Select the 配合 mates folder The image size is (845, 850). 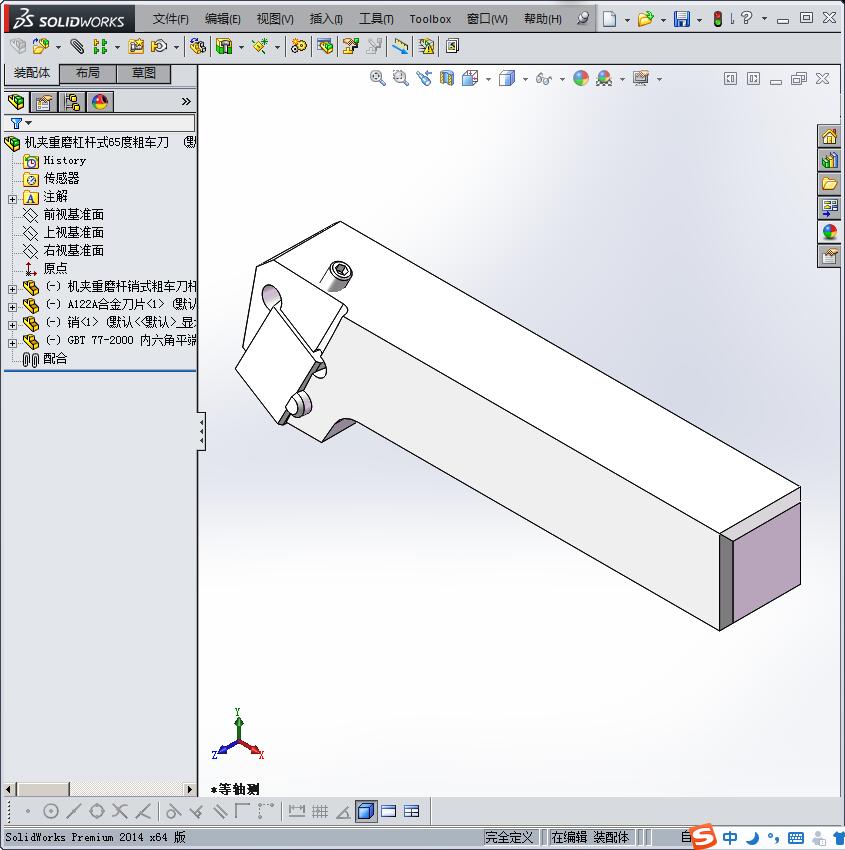point(55,358)
